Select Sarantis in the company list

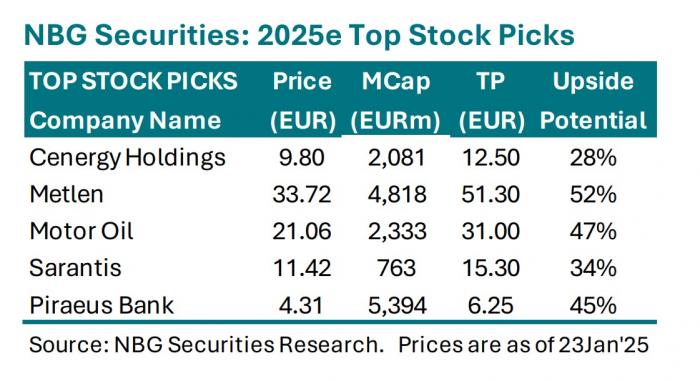(75, 268)
